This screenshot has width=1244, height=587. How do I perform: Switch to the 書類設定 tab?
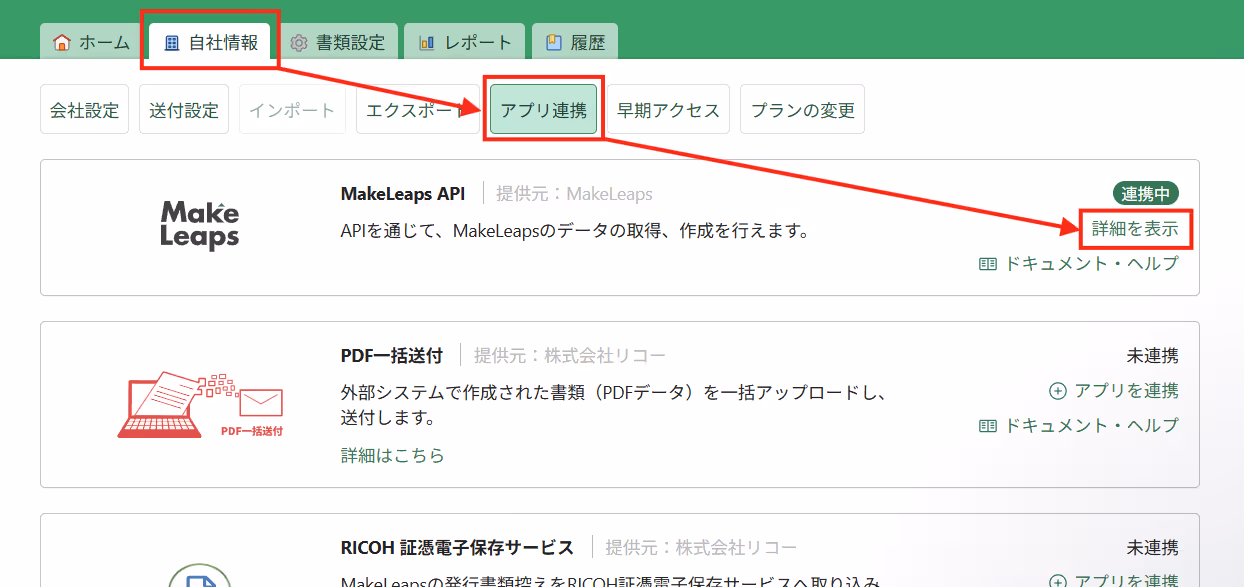337,42
